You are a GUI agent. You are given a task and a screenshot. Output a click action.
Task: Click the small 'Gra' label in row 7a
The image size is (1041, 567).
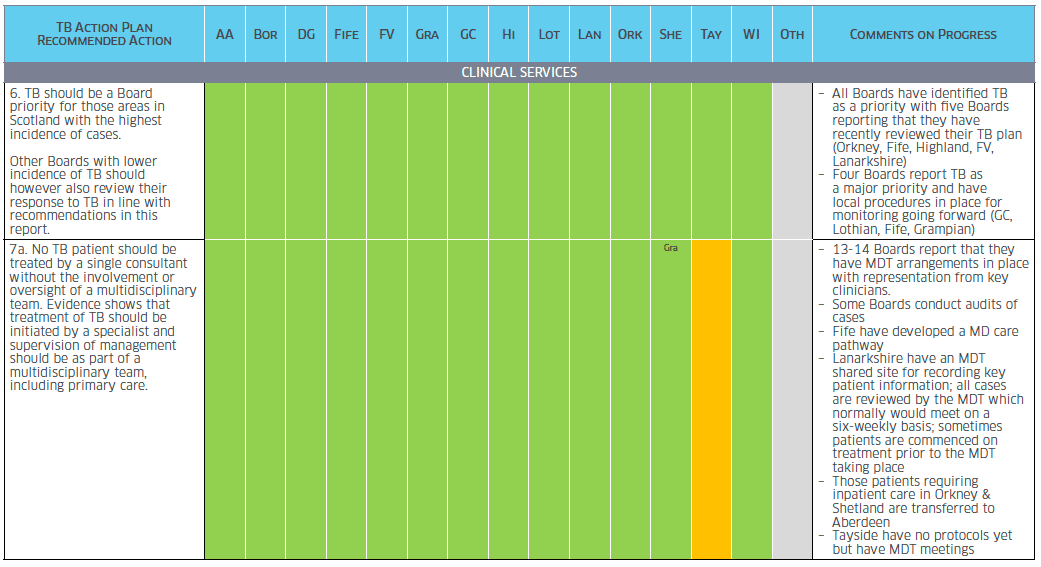point(671,248)
